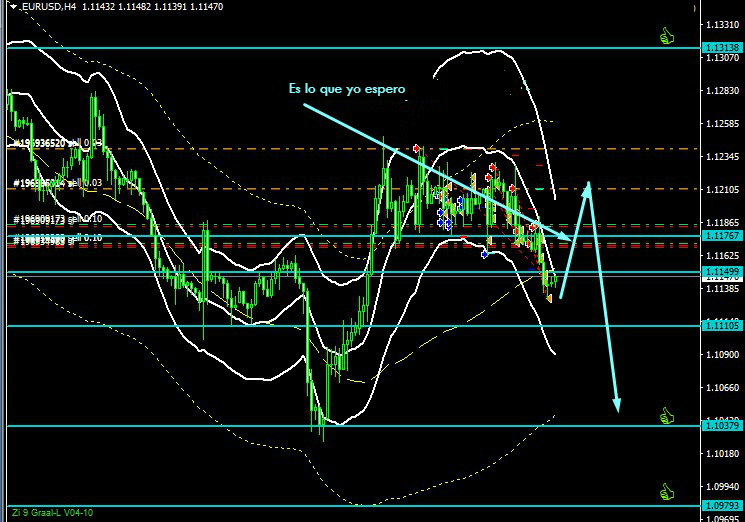Click the 1.13138 price tag on the axis

pyautogui.click(x=722, y=48)
